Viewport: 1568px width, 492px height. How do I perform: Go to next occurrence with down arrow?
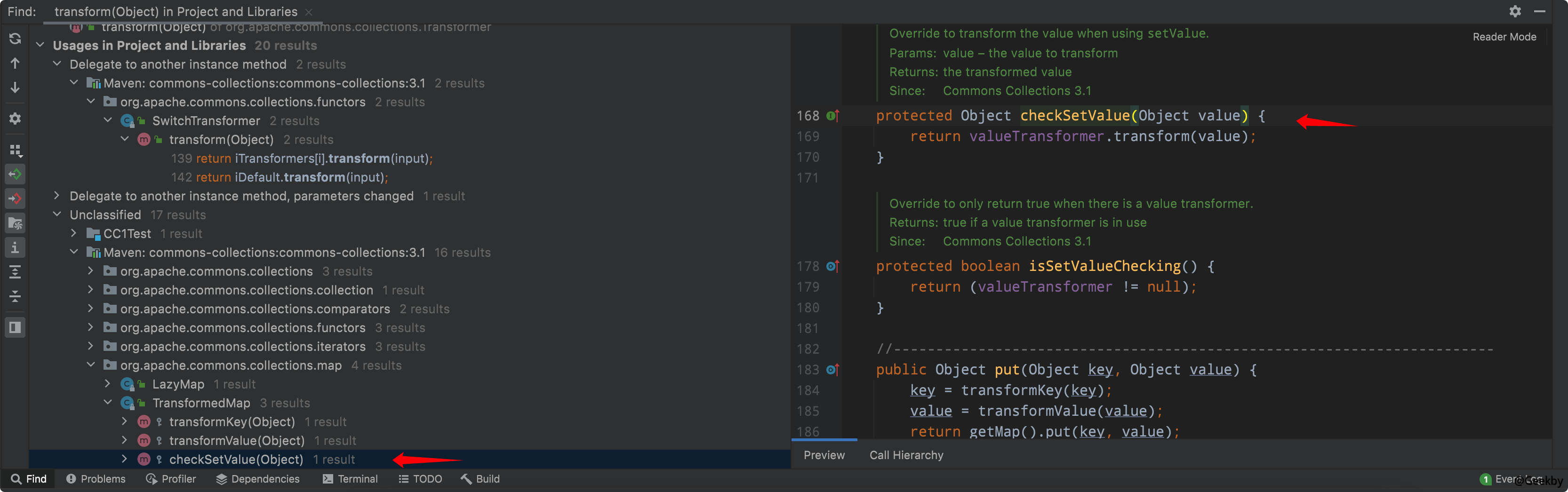(15, 87)
